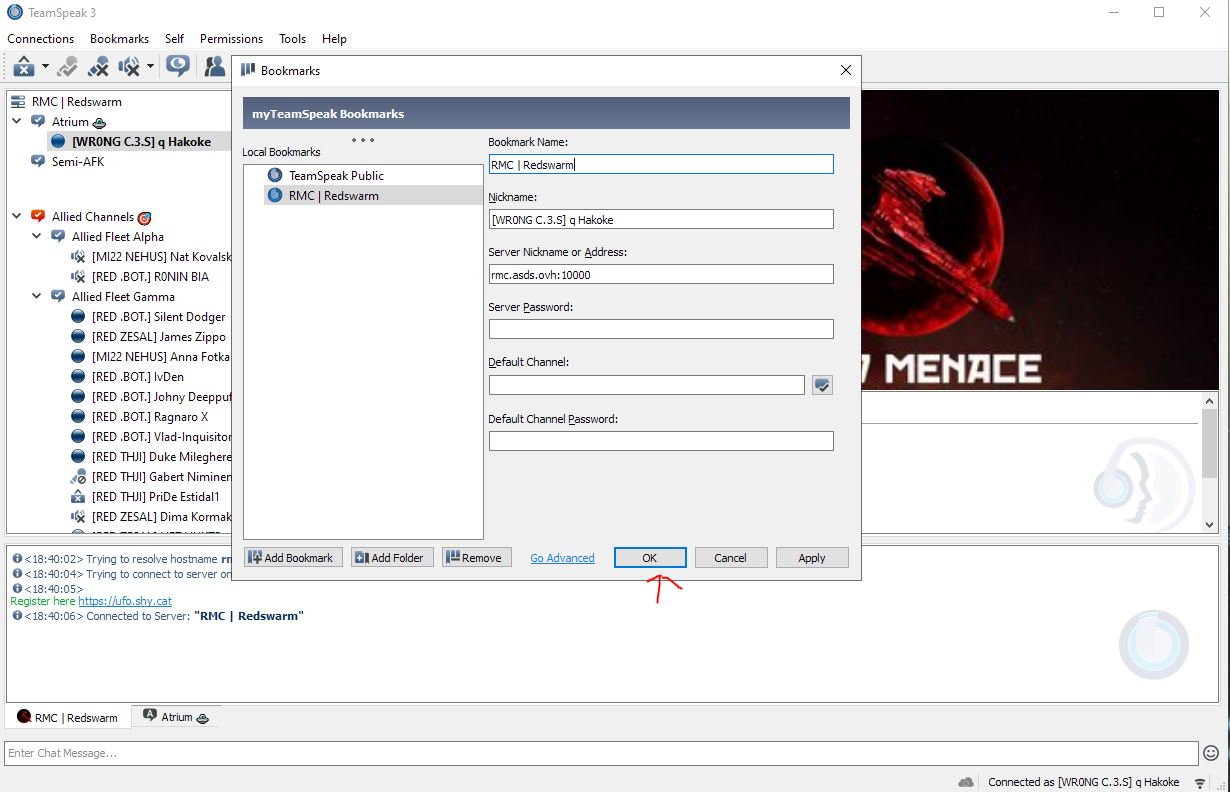Switch to the RMC | Redswarm chat tab
The height and width of the screenshot is (792, 1230).
coord(68,717)
